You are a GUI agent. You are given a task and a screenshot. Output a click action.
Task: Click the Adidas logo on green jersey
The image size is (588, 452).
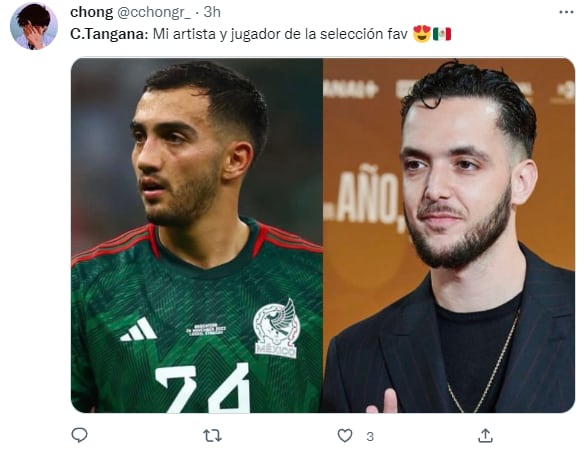tap(138, 329)
